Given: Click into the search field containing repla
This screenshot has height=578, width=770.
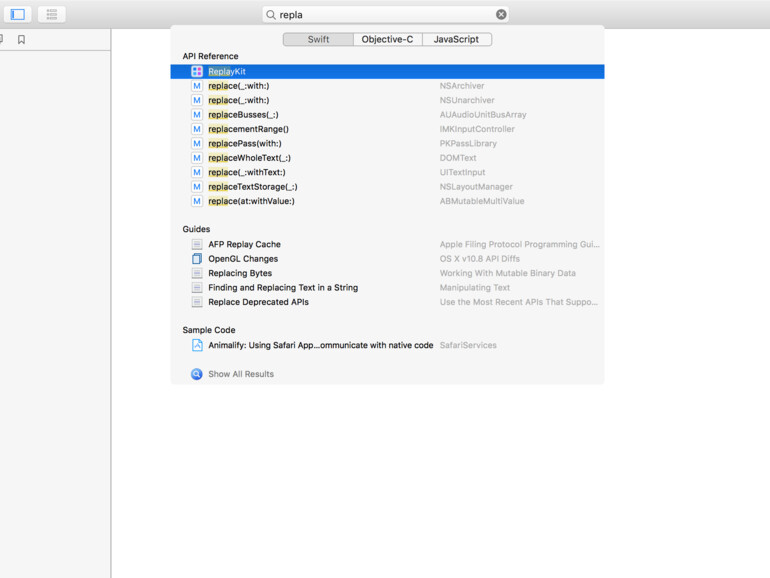Looking at the screenshot, I should click(x=385, y=15).
